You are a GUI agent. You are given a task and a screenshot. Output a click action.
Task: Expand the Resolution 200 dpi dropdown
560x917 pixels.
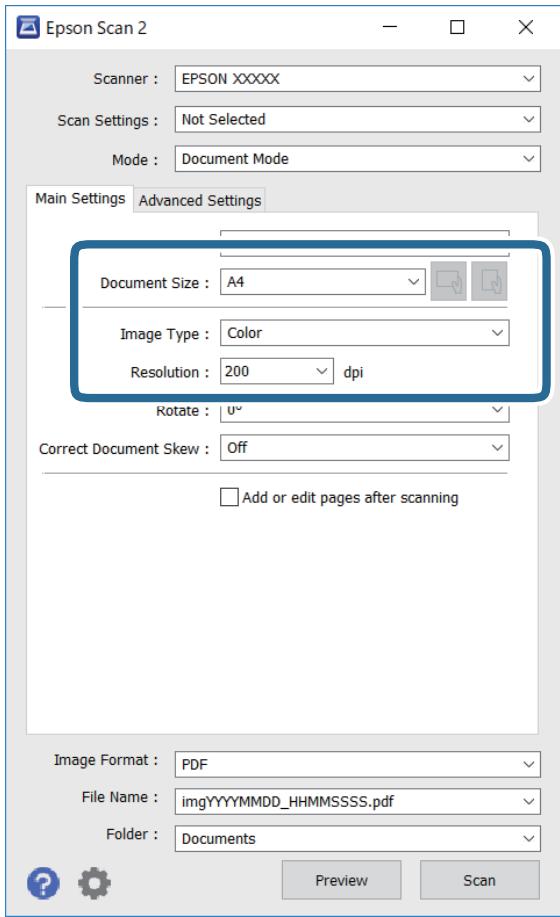276,371
